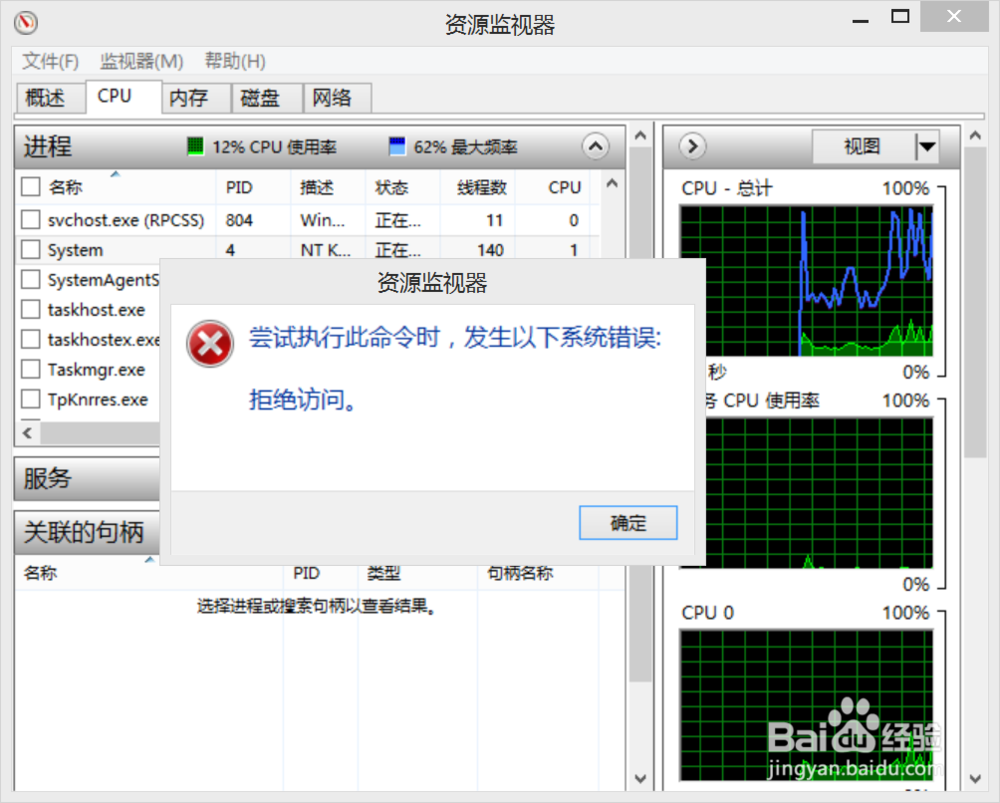The image size is (1000, 803).
Task: Maximize the Resource Monitor window
Action: click(x=900, y=17)
